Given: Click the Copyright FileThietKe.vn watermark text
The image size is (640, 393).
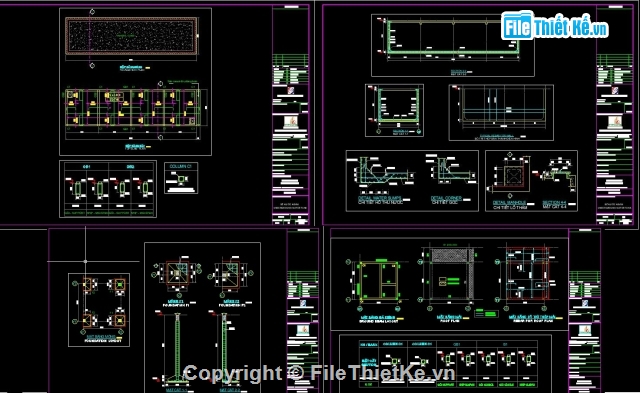Looking at the screenshot, I should [x=319, y=373].
